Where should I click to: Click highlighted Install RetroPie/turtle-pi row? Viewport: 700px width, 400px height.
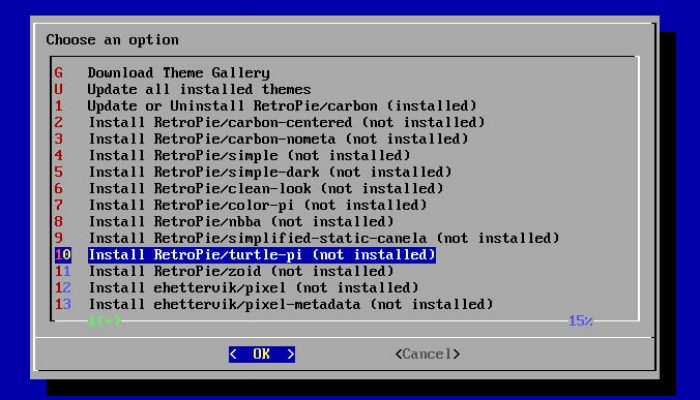pos(245,254)
